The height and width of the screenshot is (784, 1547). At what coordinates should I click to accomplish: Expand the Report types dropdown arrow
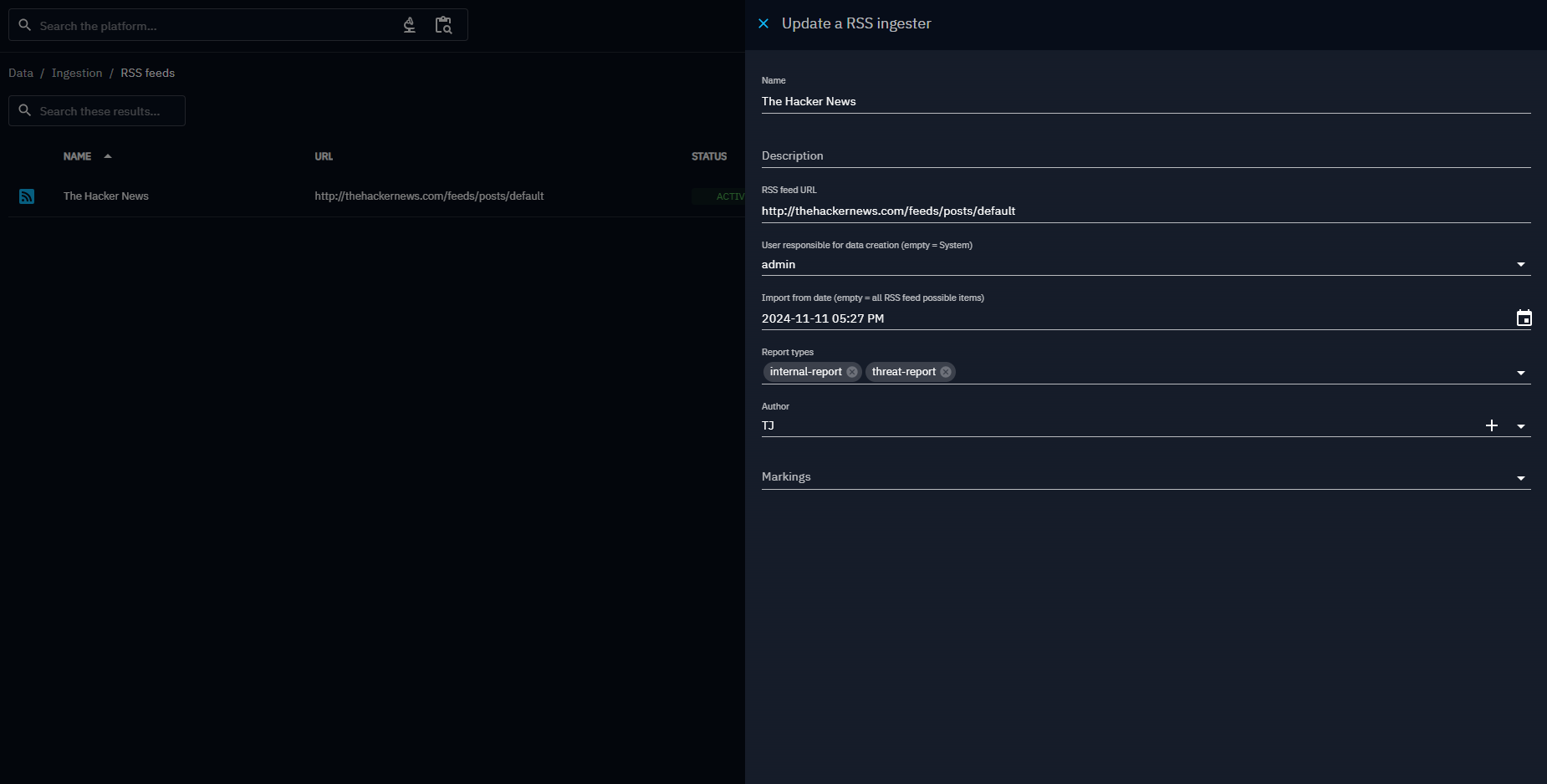pyautogui.click(x=1520, y=373)
